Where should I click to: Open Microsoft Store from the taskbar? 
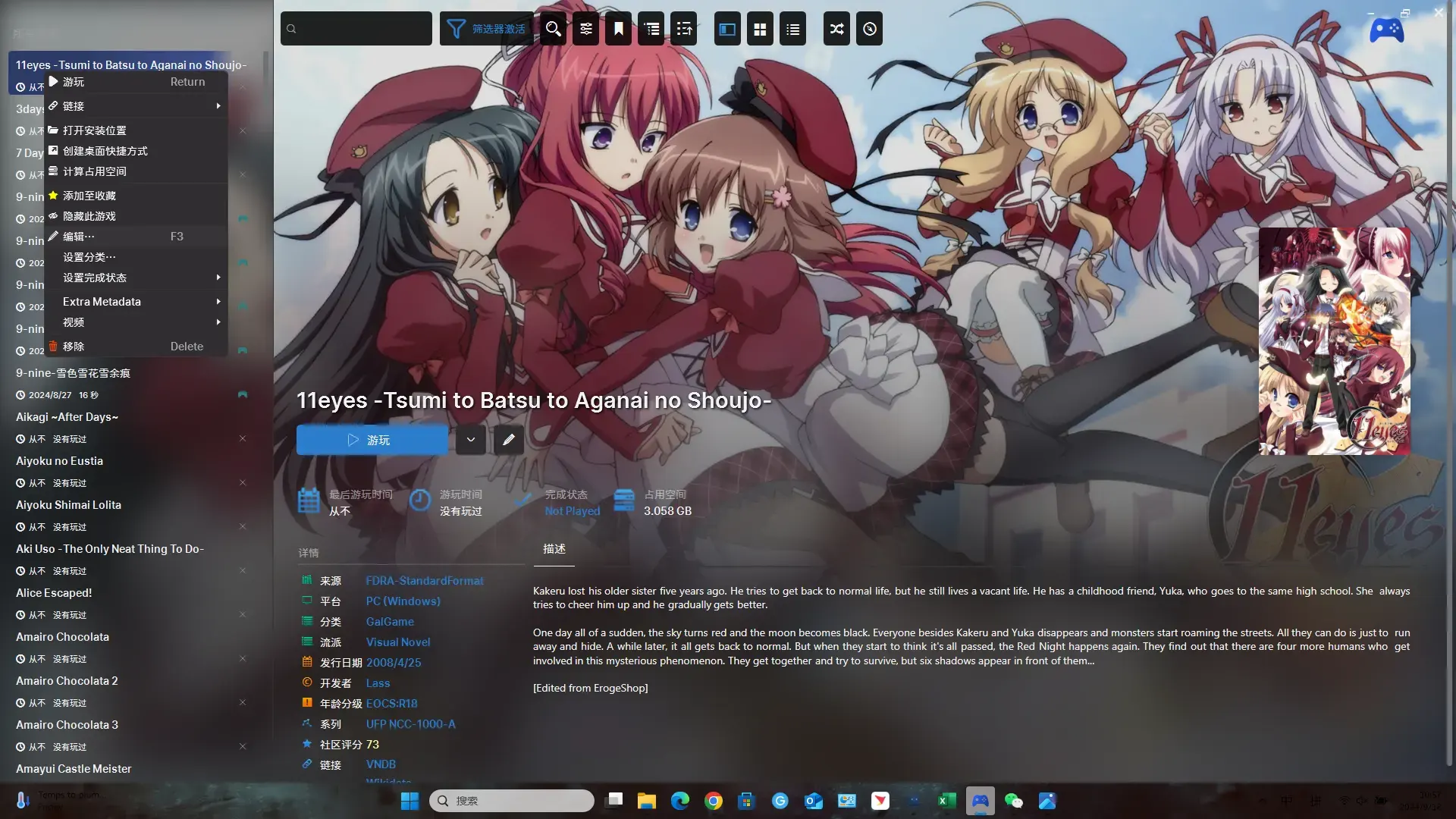(747, 801)
